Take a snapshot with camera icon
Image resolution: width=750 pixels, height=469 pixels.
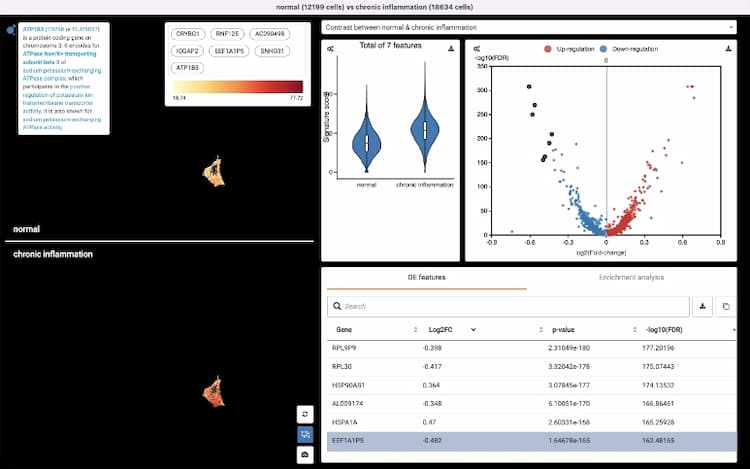click(305, 455)
